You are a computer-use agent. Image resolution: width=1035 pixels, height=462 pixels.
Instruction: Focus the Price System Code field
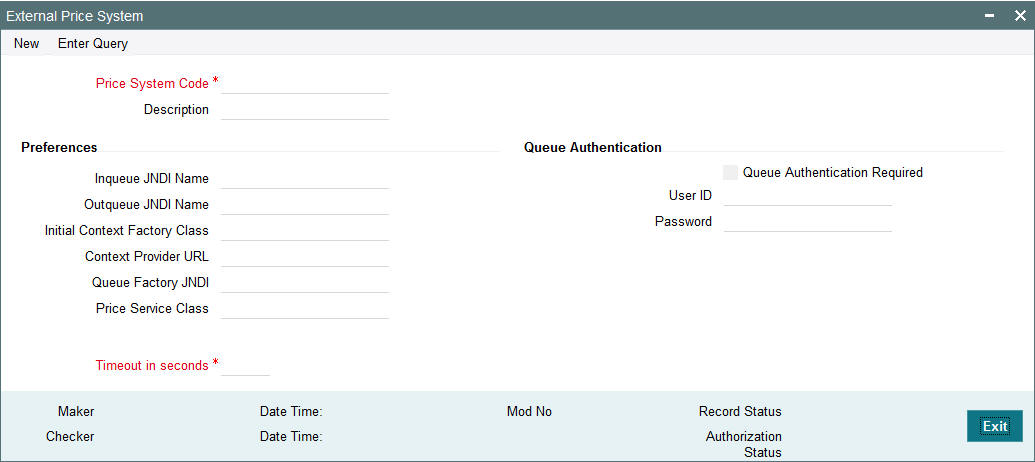(x=305, y=84)
